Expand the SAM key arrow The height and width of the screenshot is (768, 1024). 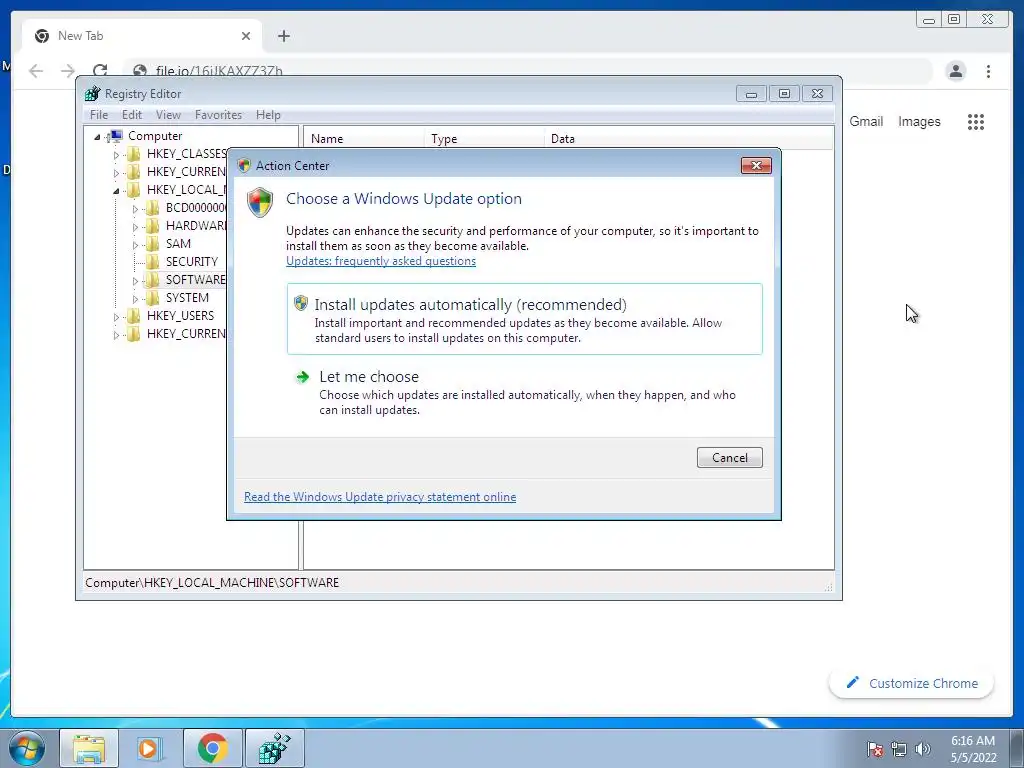pyautogui.click(x=135, y=245)
